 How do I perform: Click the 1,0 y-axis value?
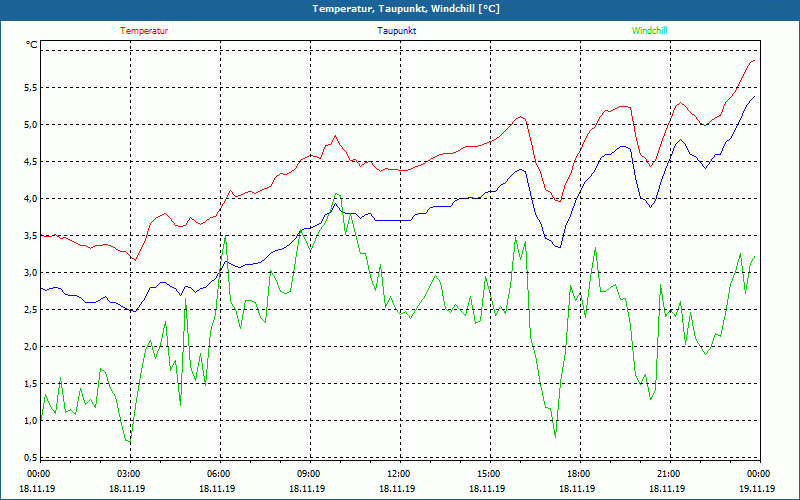(31, 420)
